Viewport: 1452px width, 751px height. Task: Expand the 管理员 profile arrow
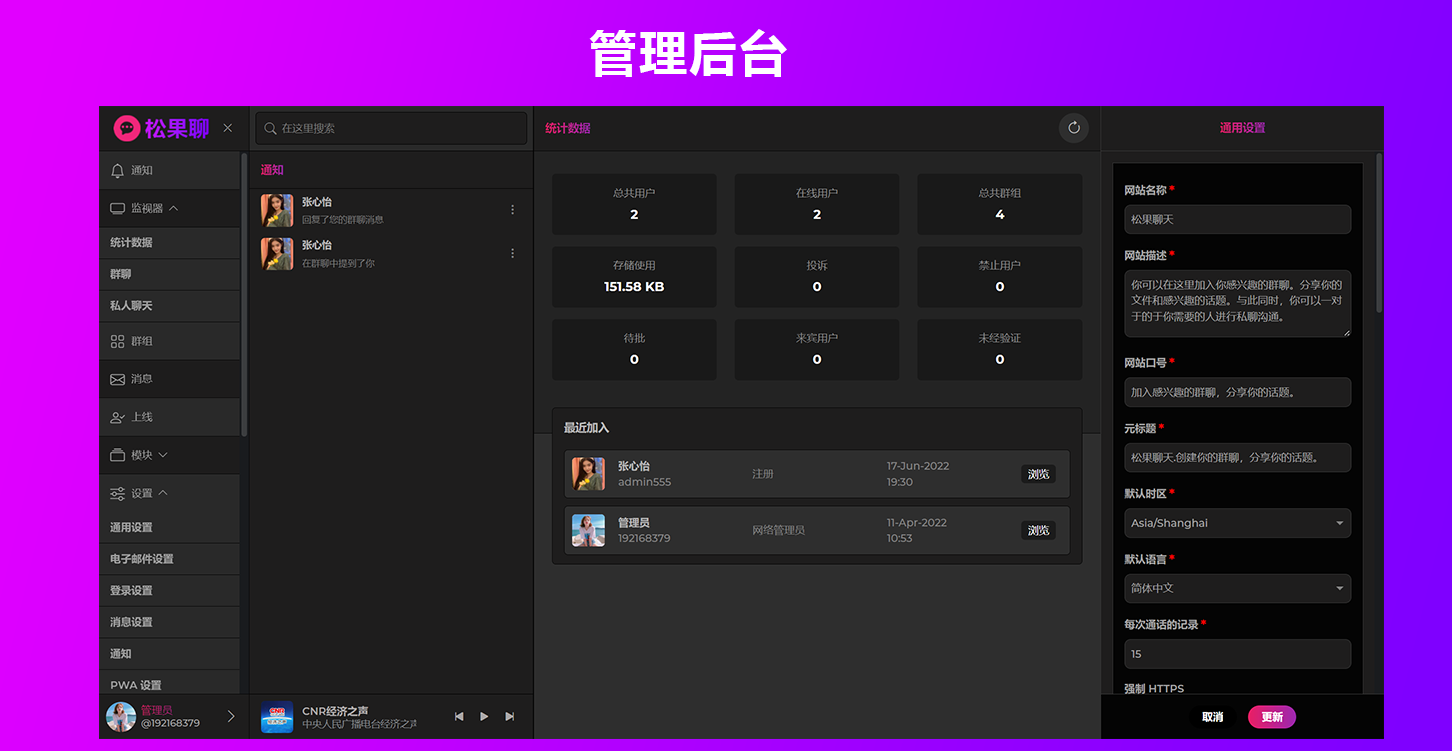click(231, 716)
